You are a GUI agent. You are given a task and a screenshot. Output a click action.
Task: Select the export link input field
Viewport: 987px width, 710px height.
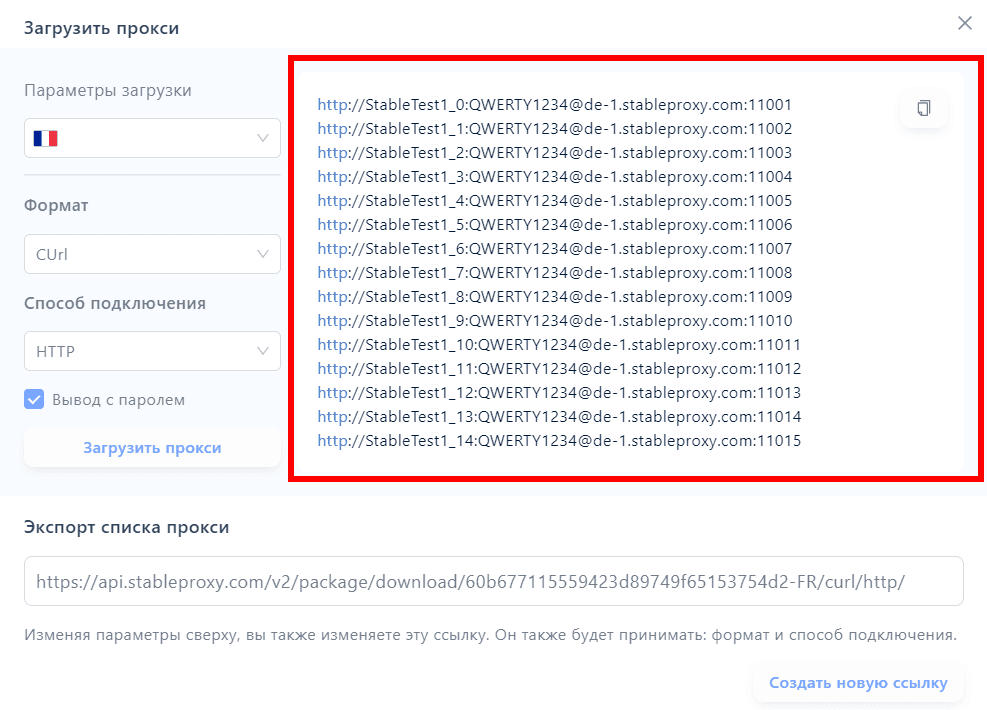(x=493, y=581)
